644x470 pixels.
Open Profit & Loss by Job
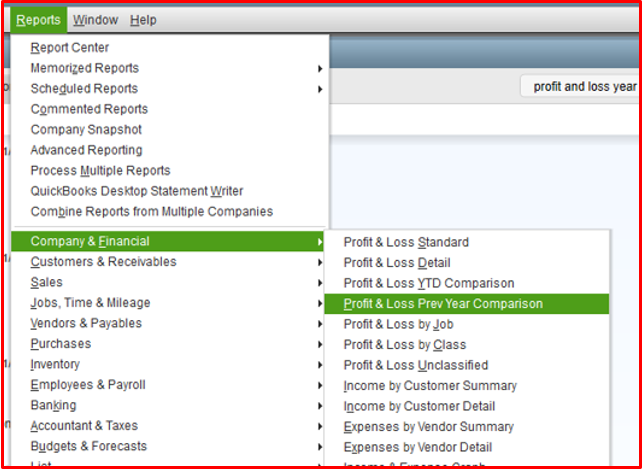[x=467, y=325]
